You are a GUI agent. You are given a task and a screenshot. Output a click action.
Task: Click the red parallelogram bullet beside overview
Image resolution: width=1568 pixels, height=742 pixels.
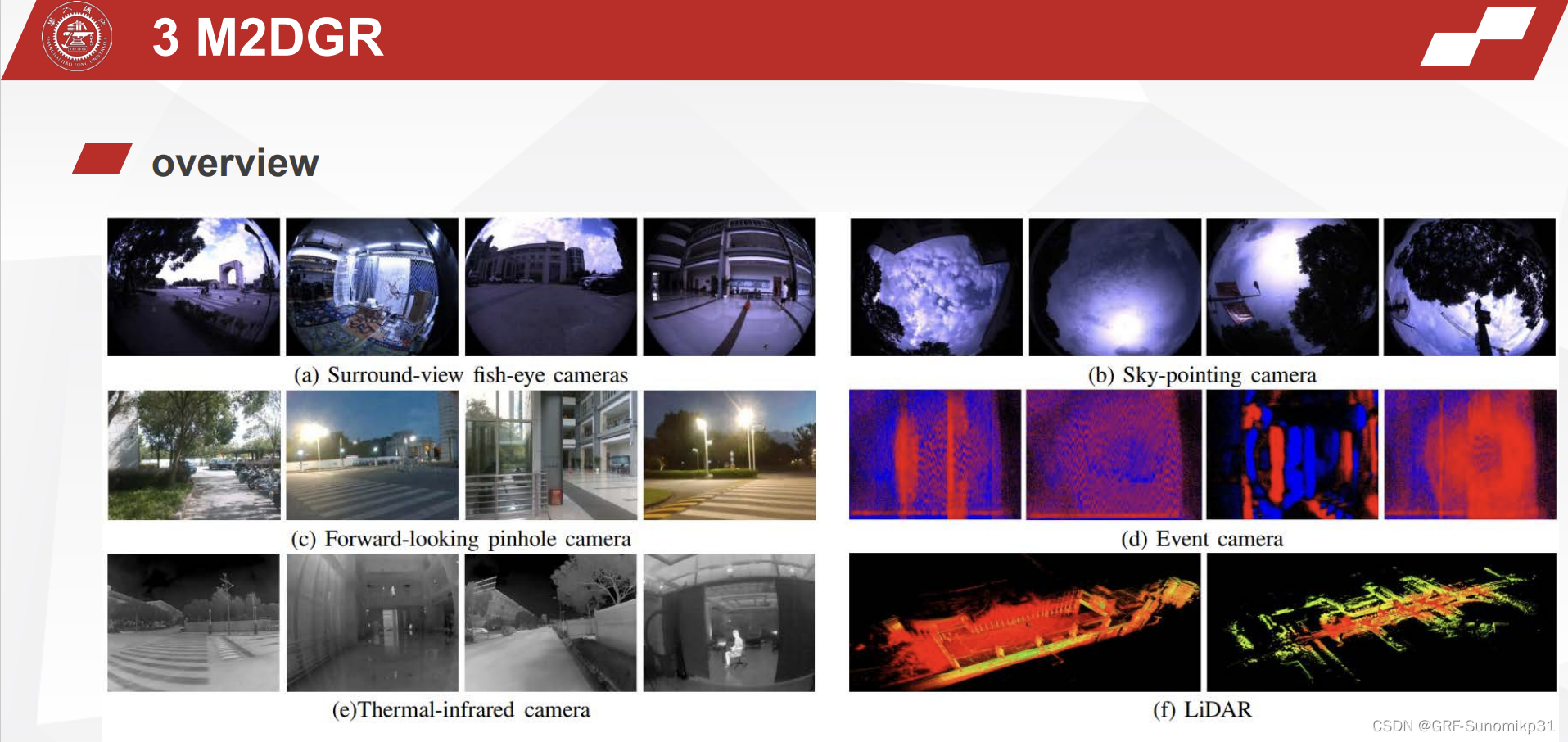click(x=102, y=159)
